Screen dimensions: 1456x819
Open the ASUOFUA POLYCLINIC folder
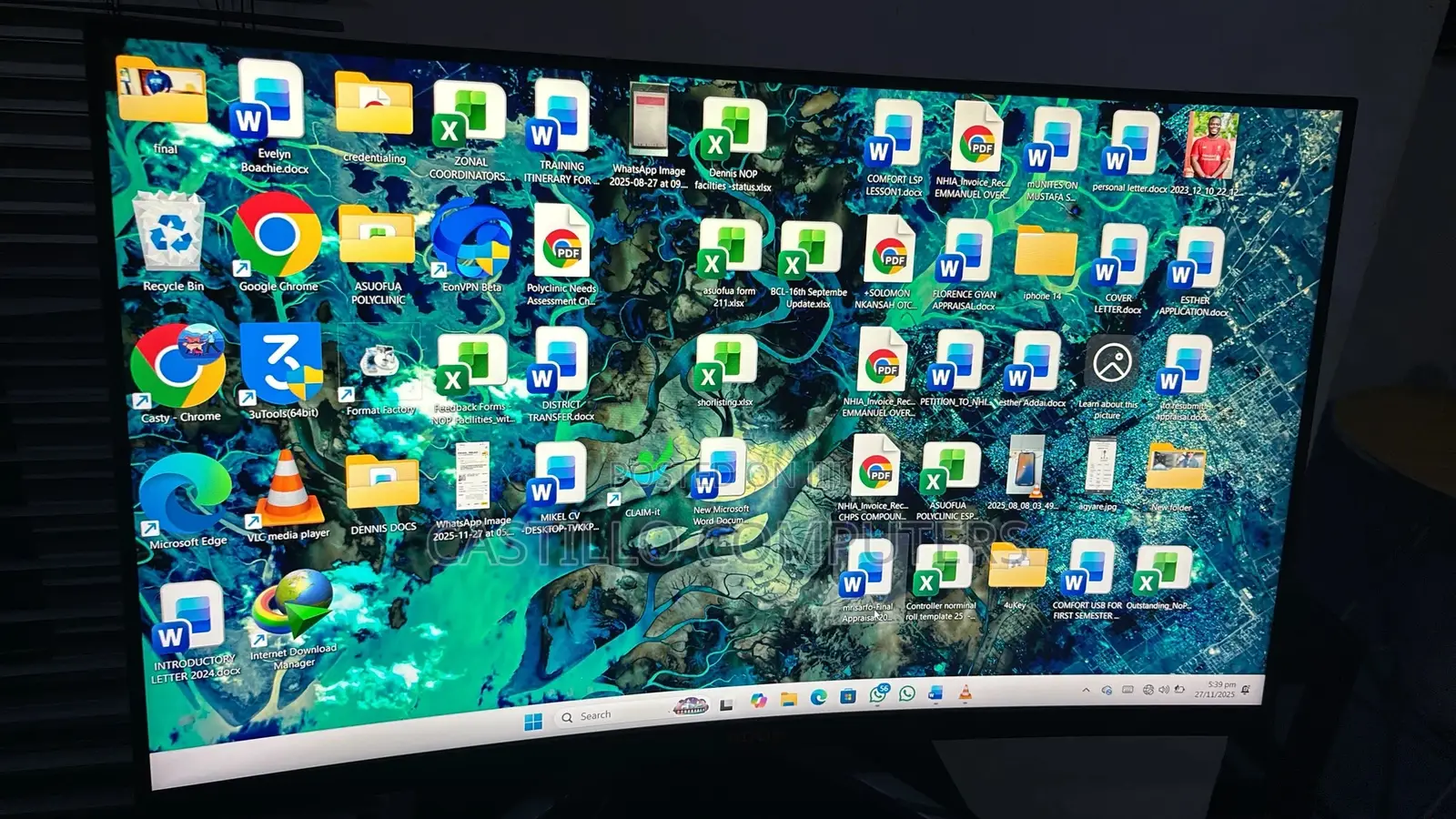[377, 255]
